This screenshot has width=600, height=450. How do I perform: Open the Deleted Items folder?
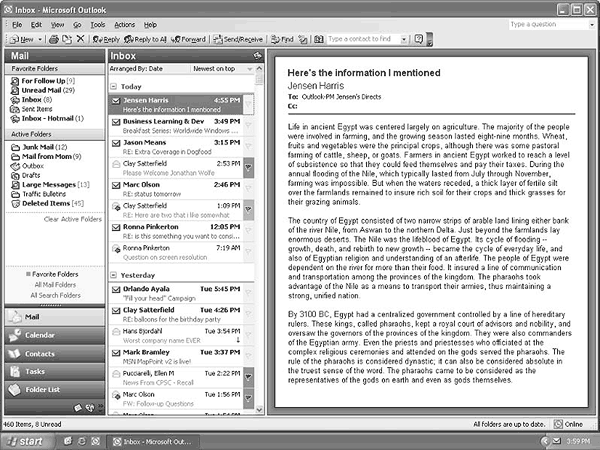[x=47, y=204]
